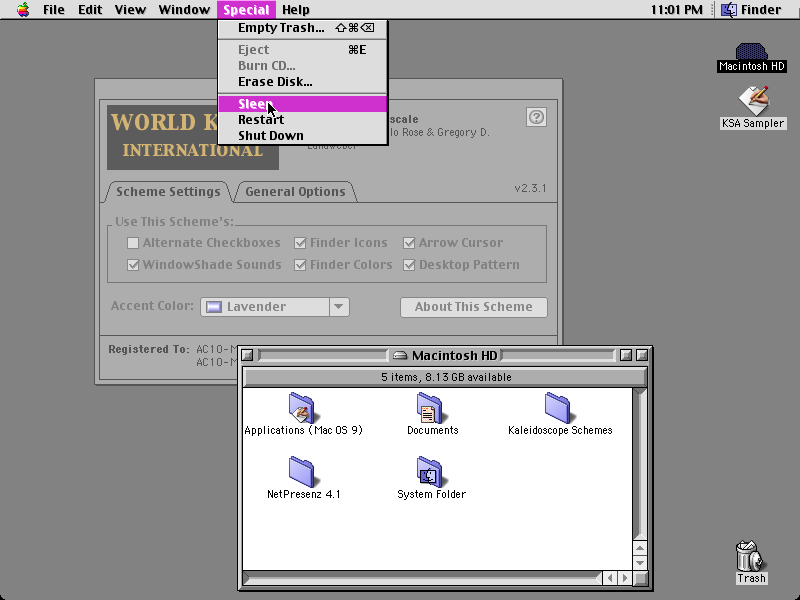
Task: Close the Special menu from the menu bar
Action: (x=246, y=10)
